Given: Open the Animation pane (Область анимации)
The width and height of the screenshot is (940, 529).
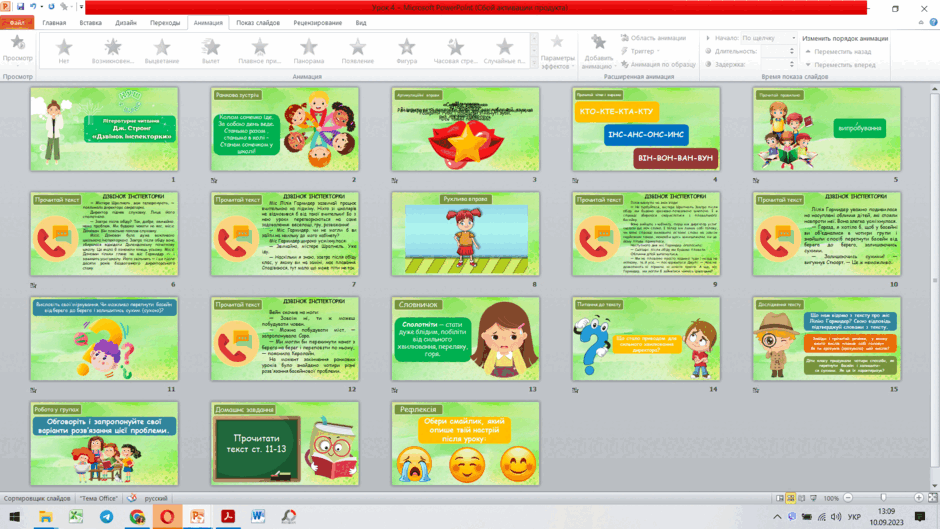Looking at the screenshot, I should (x=653, y=38).
